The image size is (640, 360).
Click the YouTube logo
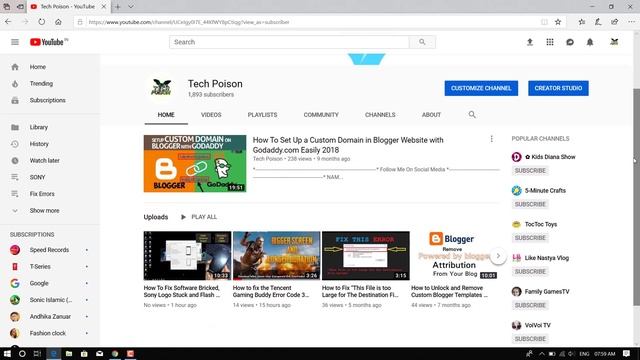48,42
